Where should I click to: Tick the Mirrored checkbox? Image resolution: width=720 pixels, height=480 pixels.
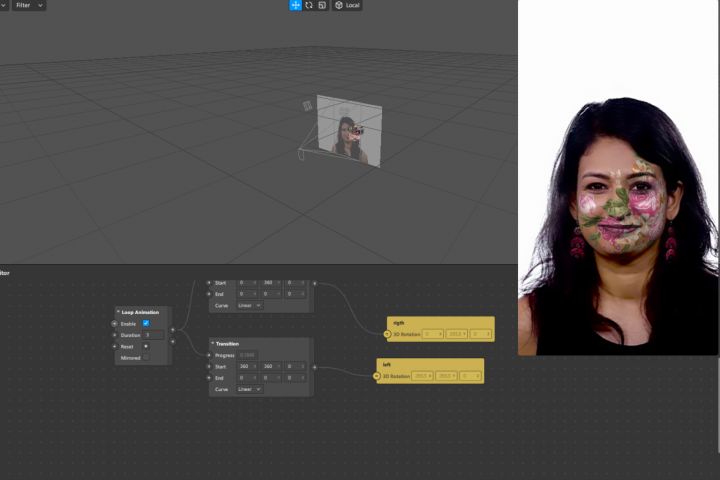pyautogui.click(x=146, y=357)
